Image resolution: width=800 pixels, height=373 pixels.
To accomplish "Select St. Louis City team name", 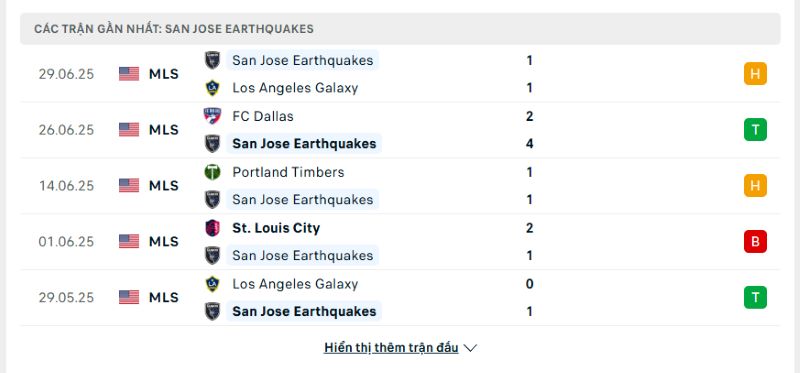I will pyautogui.click(x=276, y=228).
